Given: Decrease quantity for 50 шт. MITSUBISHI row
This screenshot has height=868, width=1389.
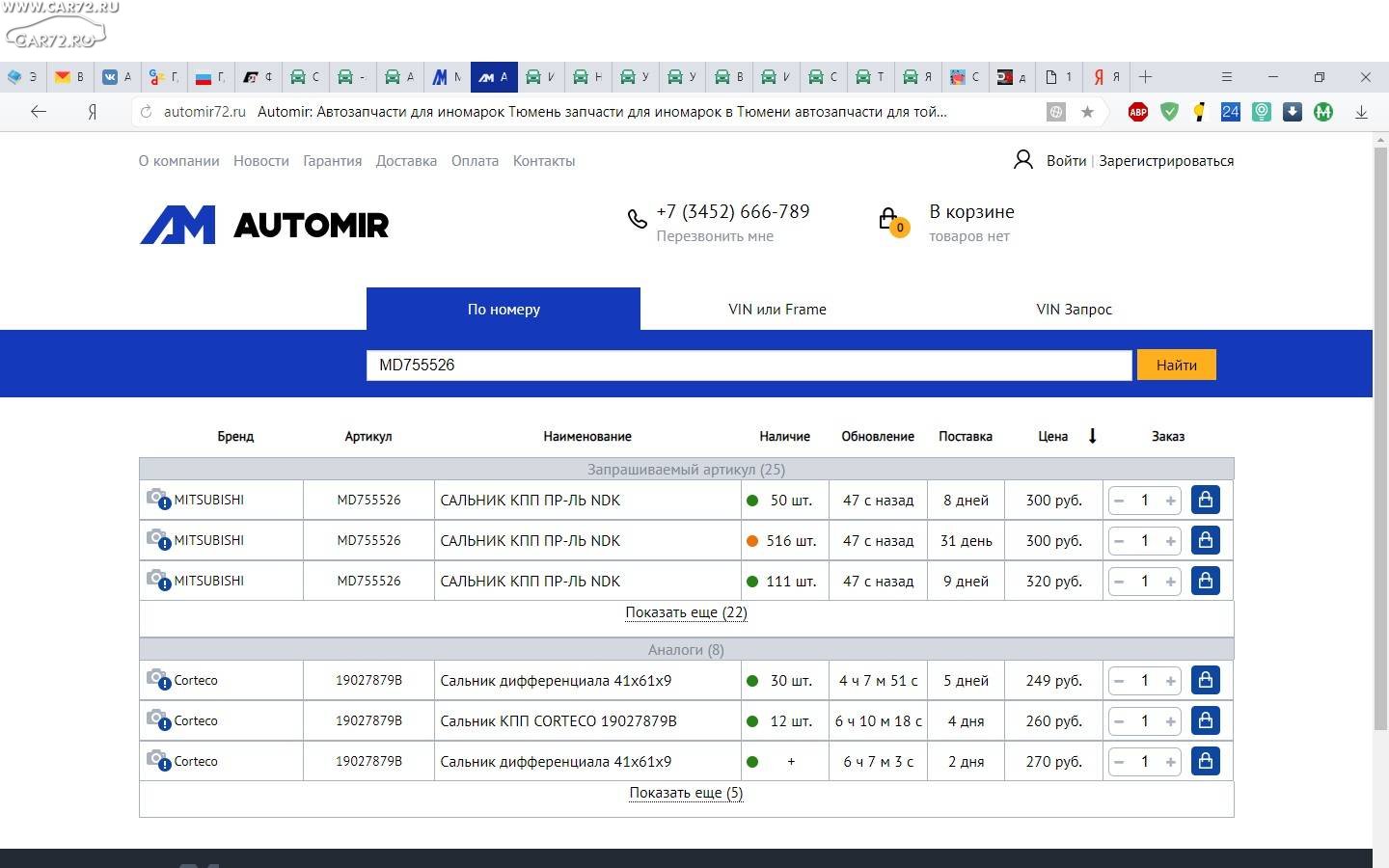Looking at the screenshot, I should 1119,501.
